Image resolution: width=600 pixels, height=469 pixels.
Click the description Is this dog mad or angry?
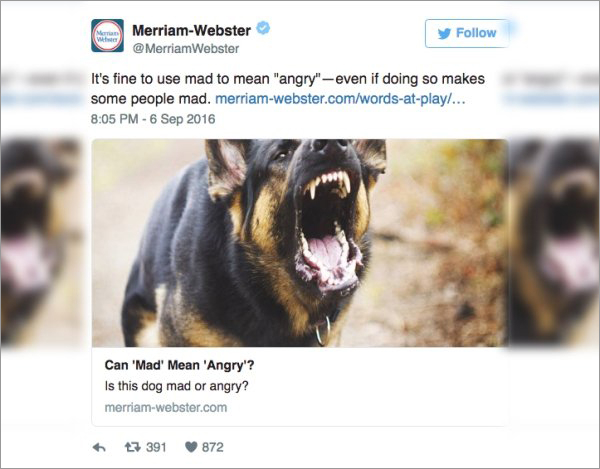[176, 386]
